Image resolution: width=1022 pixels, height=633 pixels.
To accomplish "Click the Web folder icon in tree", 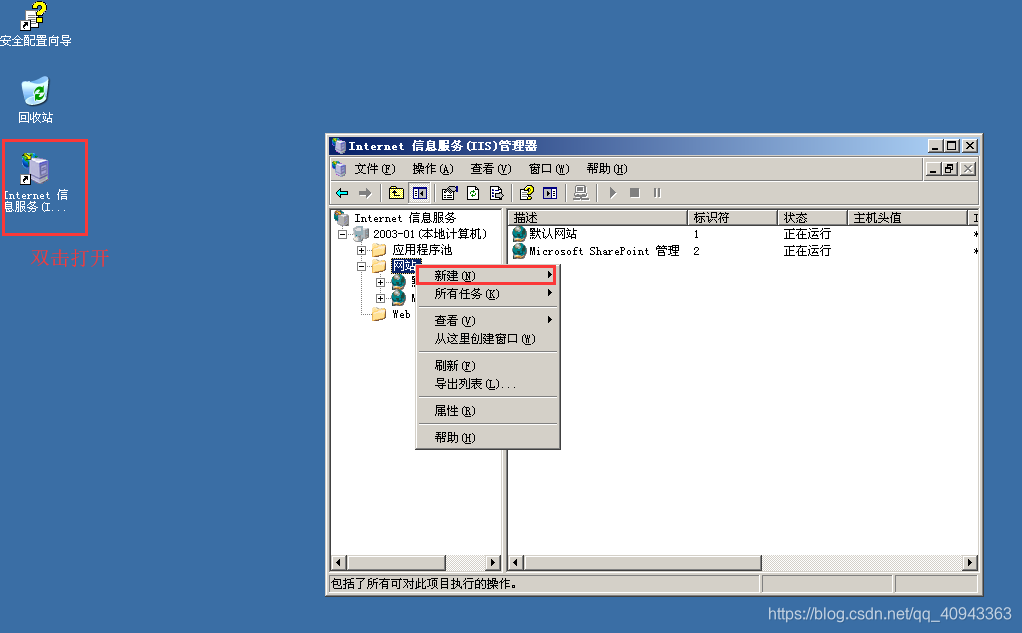I will pyautogui.click(x=379, y=314).
